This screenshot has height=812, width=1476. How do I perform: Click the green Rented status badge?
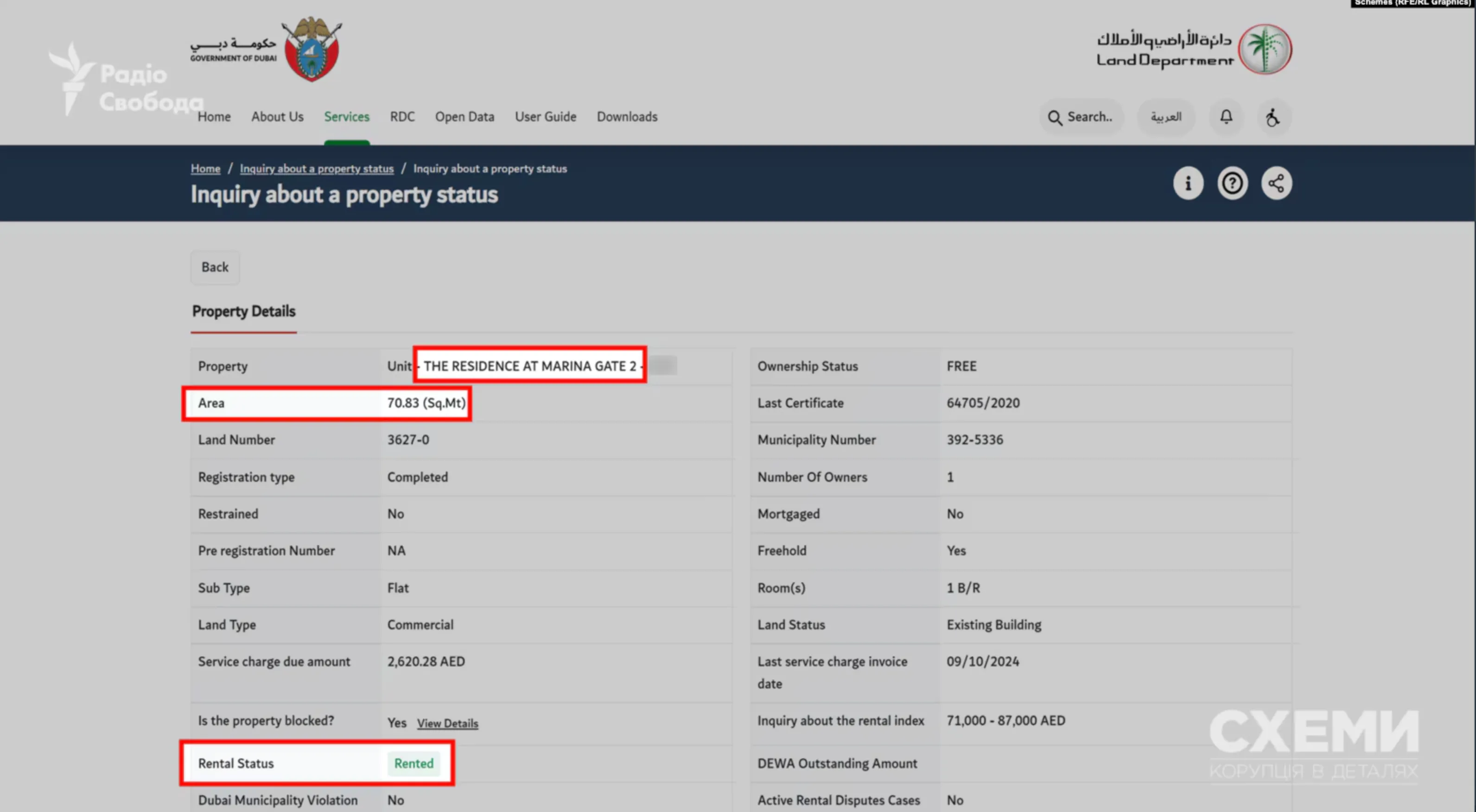click(x=414, y=763)
